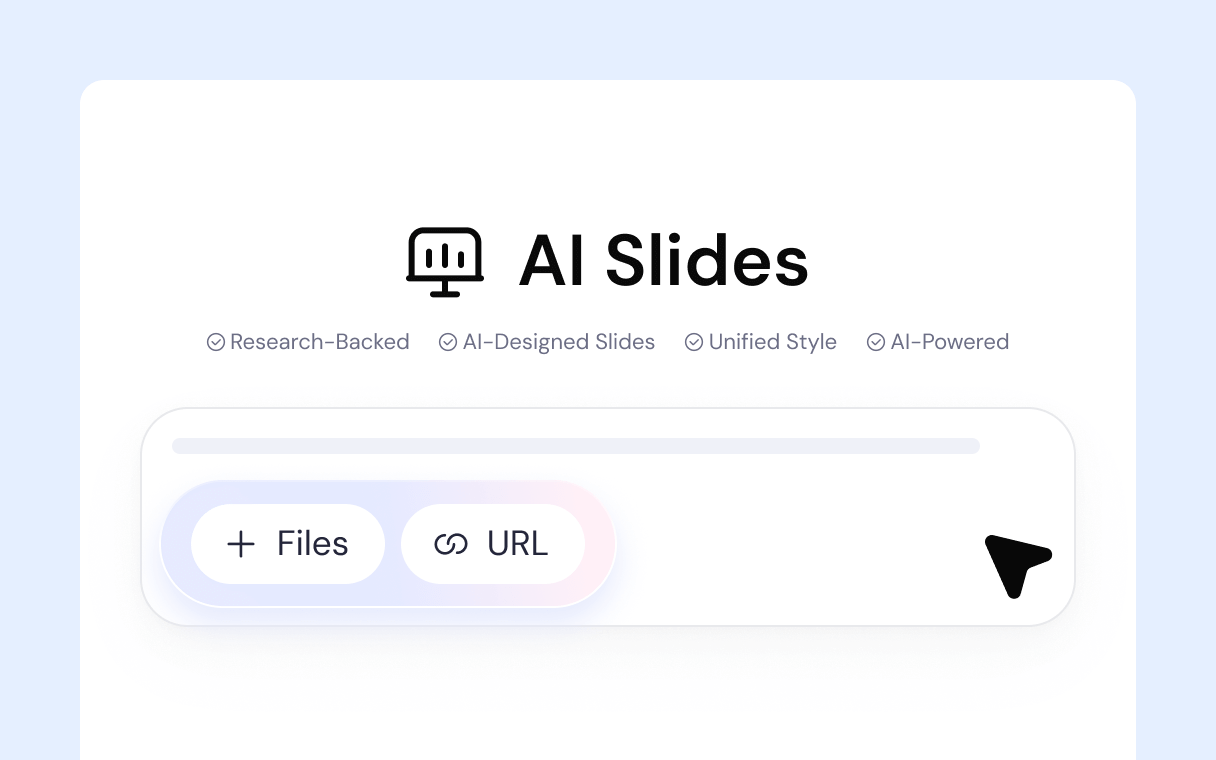Viewport: 1216px width, 760px height.
Task: Click the plus icon in the Files button
Action: [241, 544]
